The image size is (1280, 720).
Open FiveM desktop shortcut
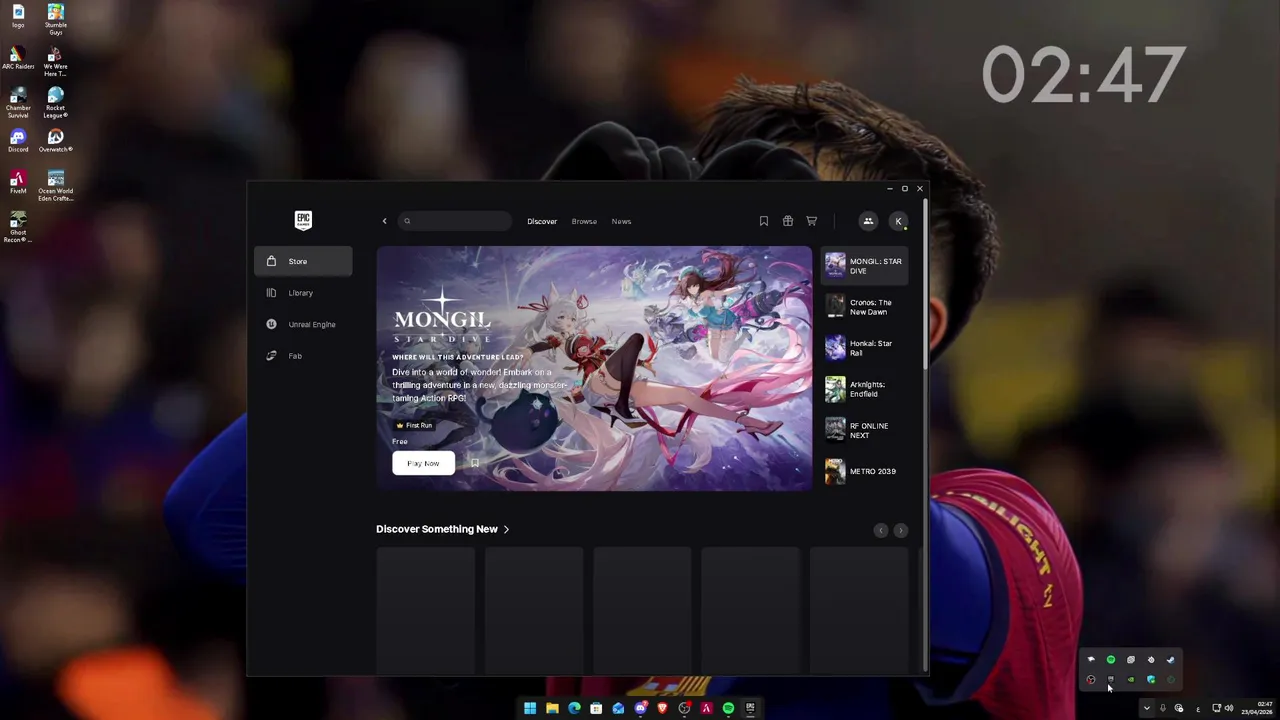(18, 183)
